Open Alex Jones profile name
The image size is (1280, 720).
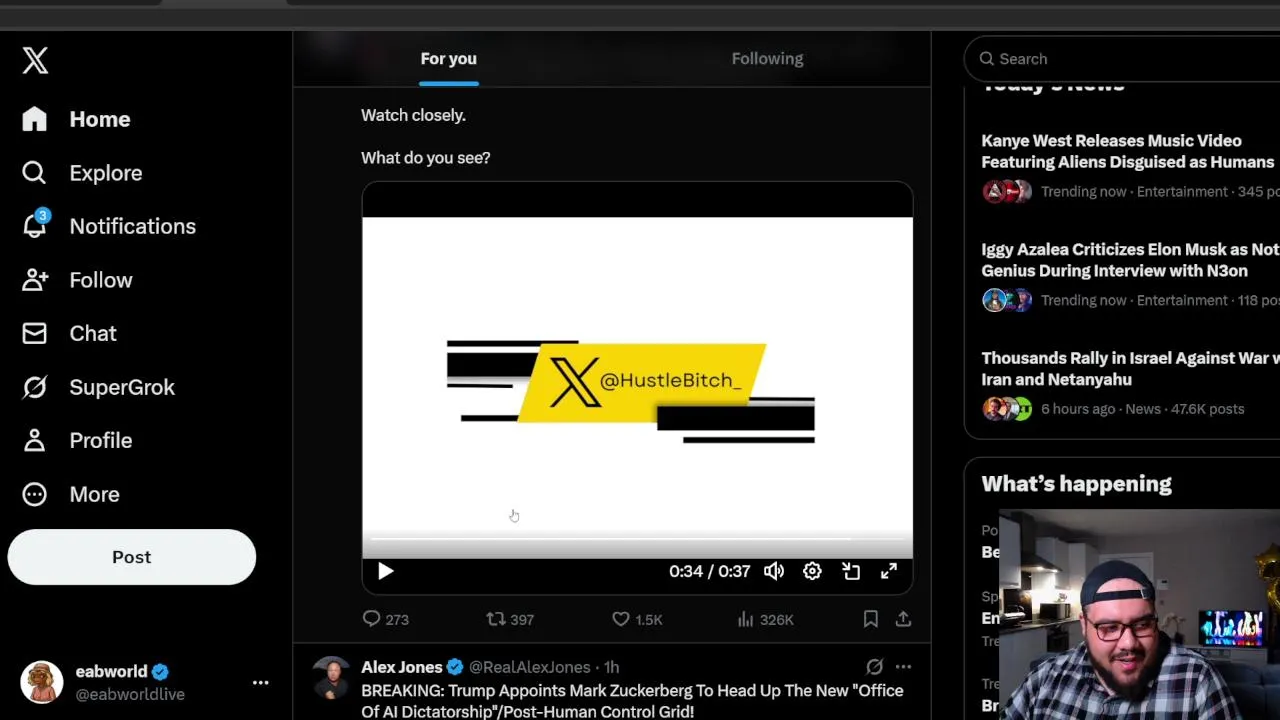tap(402, 667)
